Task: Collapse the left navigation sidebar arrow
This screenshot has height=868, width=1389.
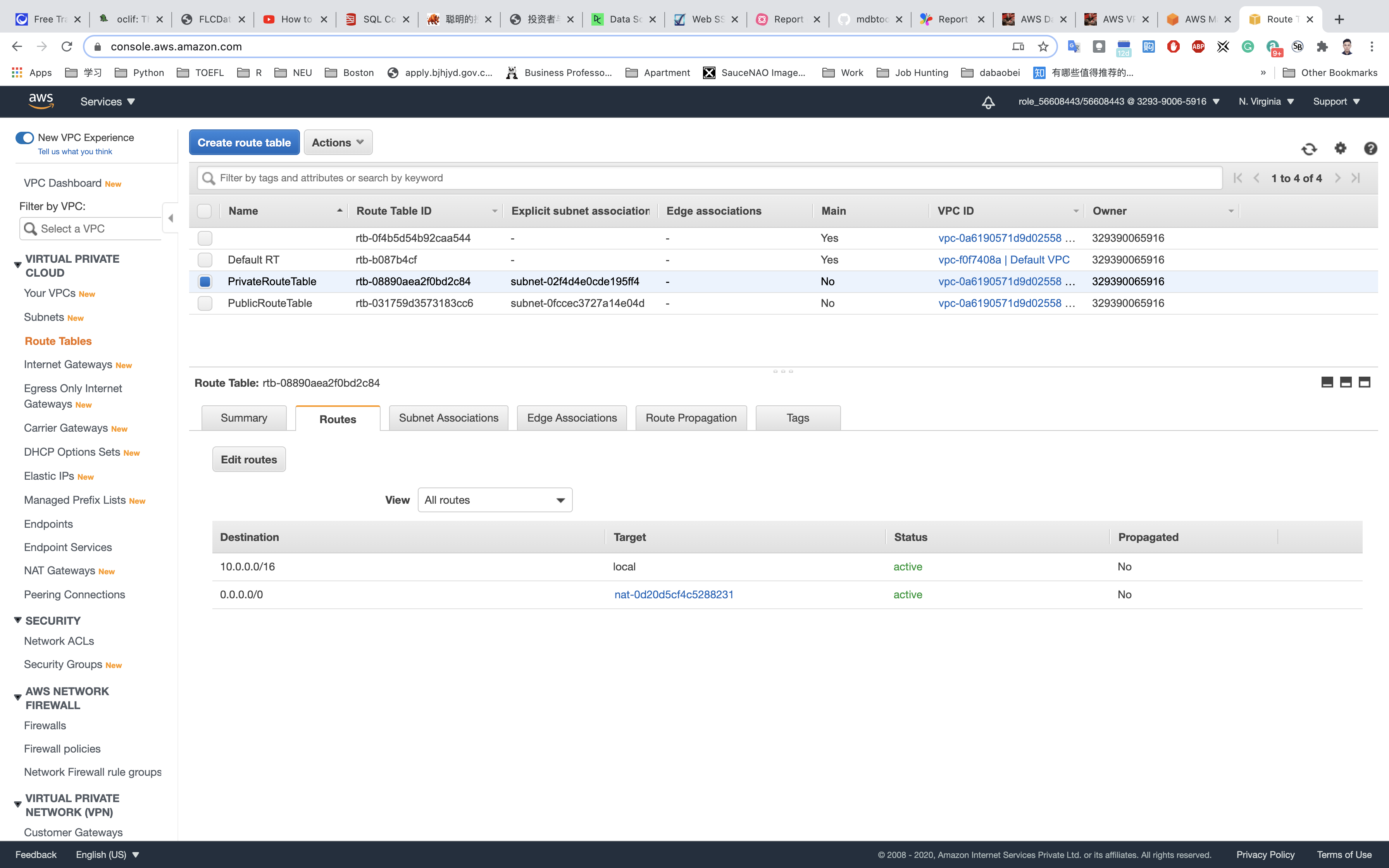Action: point(171,218)
